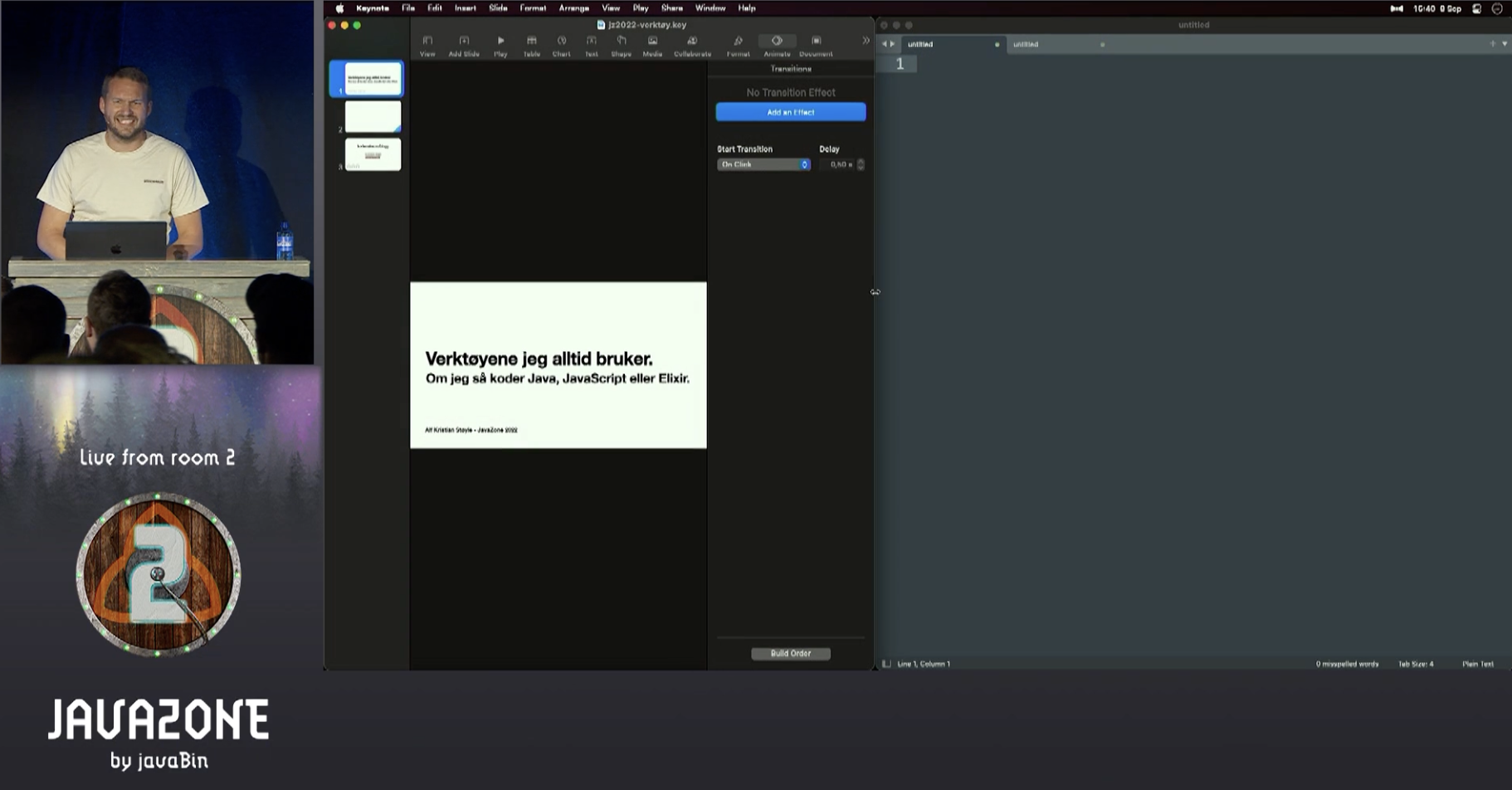The width and height of the screenshot is (1512, 790).
Task: Click the Add an Effect button
Action: [x=790, y=112]
